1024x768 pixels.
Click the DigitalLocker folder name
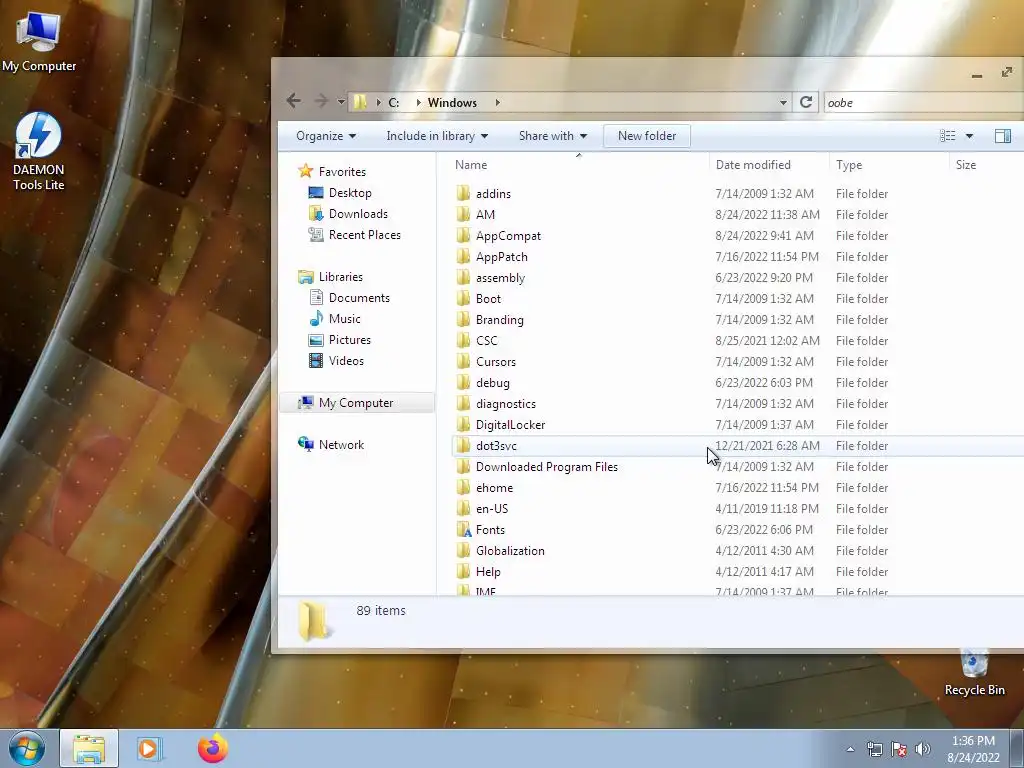pyautogui.click(x=510, y=424)
